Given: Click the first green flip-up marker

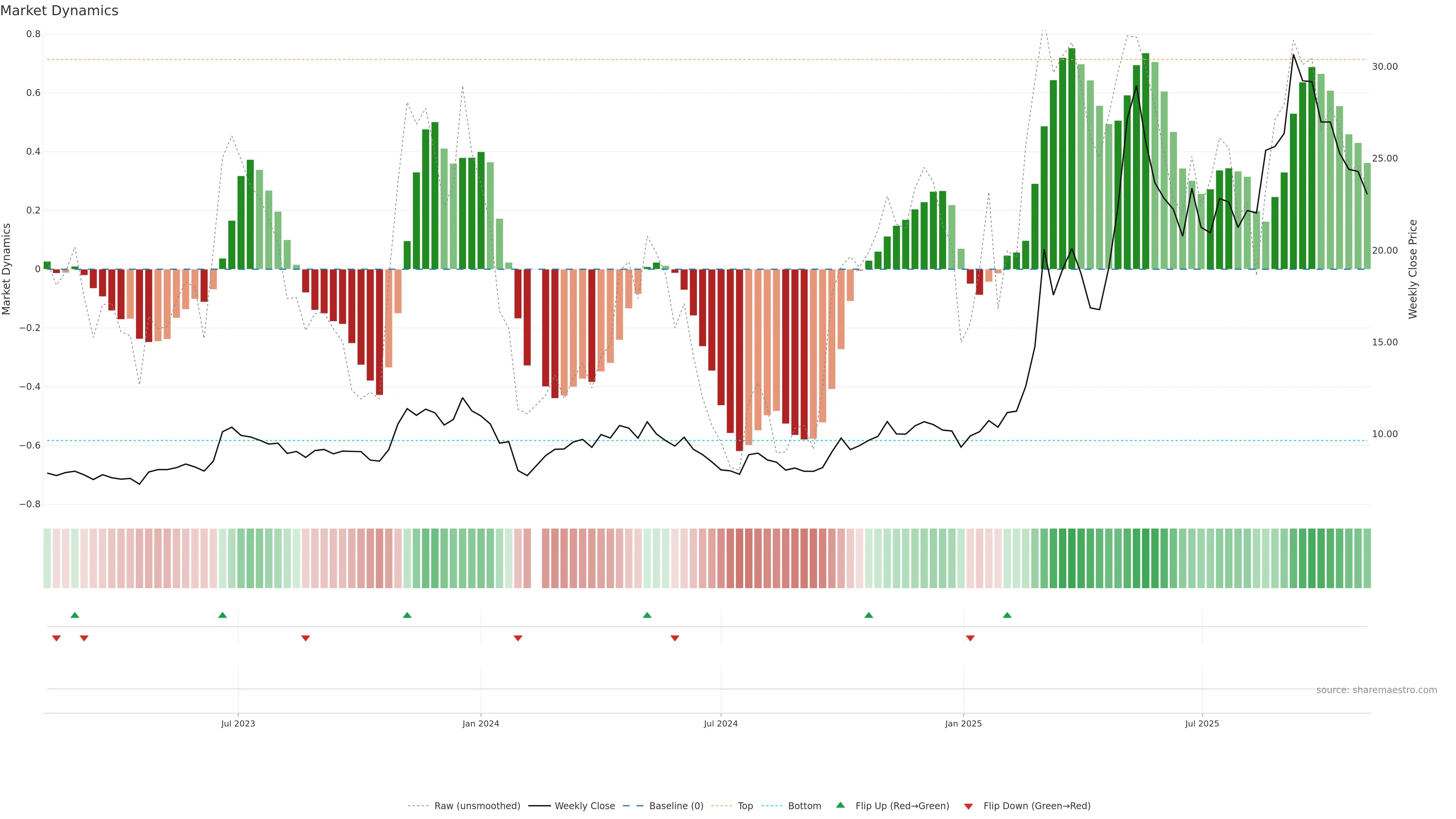Looking at the screenshot, I should point(75,615).
